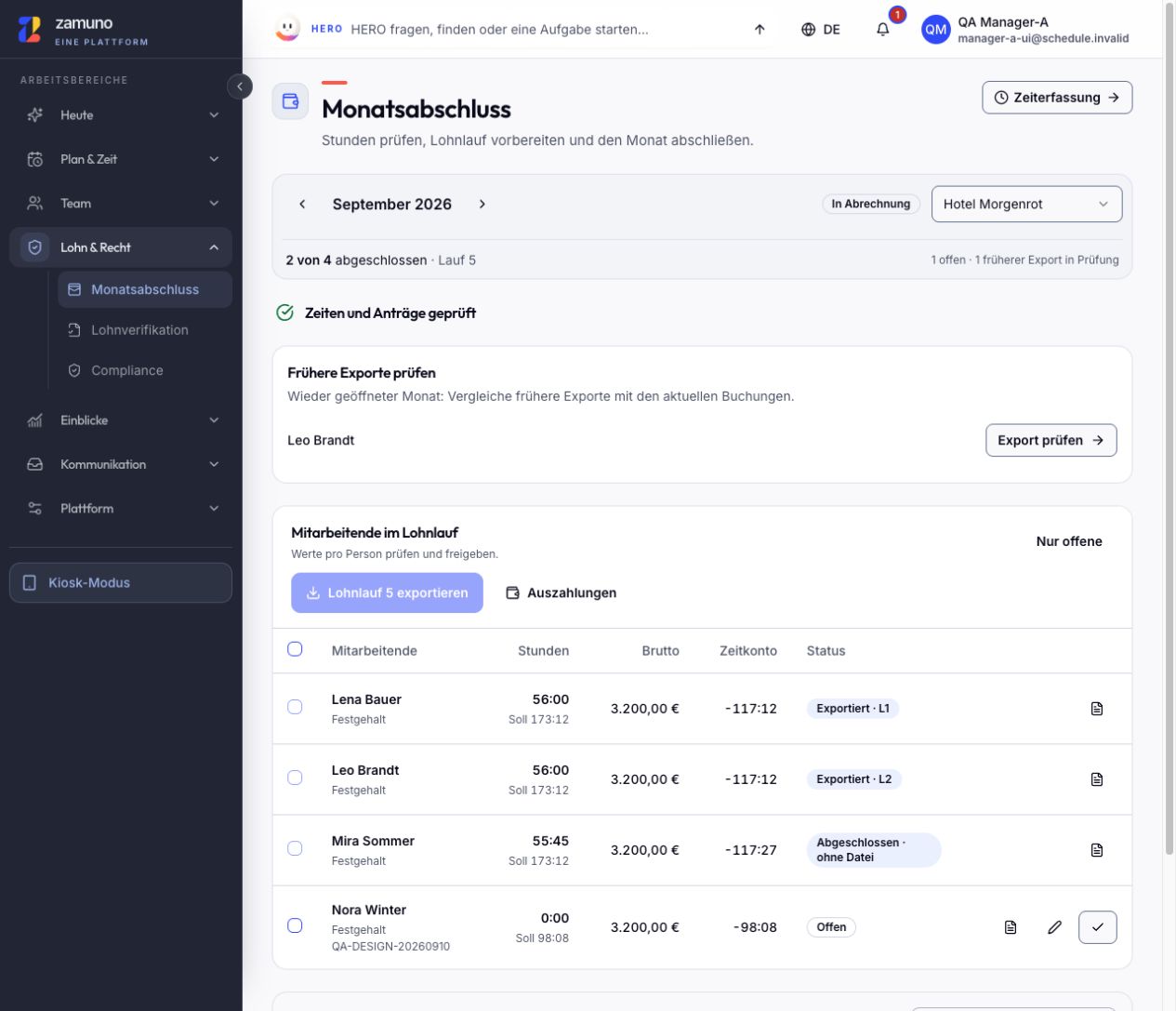Click the Kommunikation inbox icon

point(35,464)
